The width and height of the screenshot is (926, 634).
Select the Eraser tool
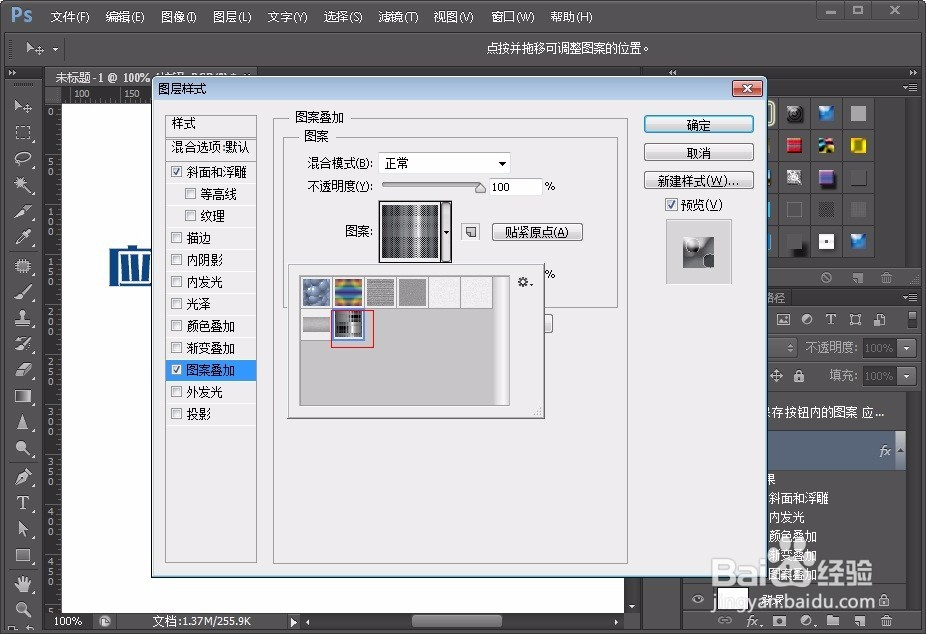tap(23, 370)
